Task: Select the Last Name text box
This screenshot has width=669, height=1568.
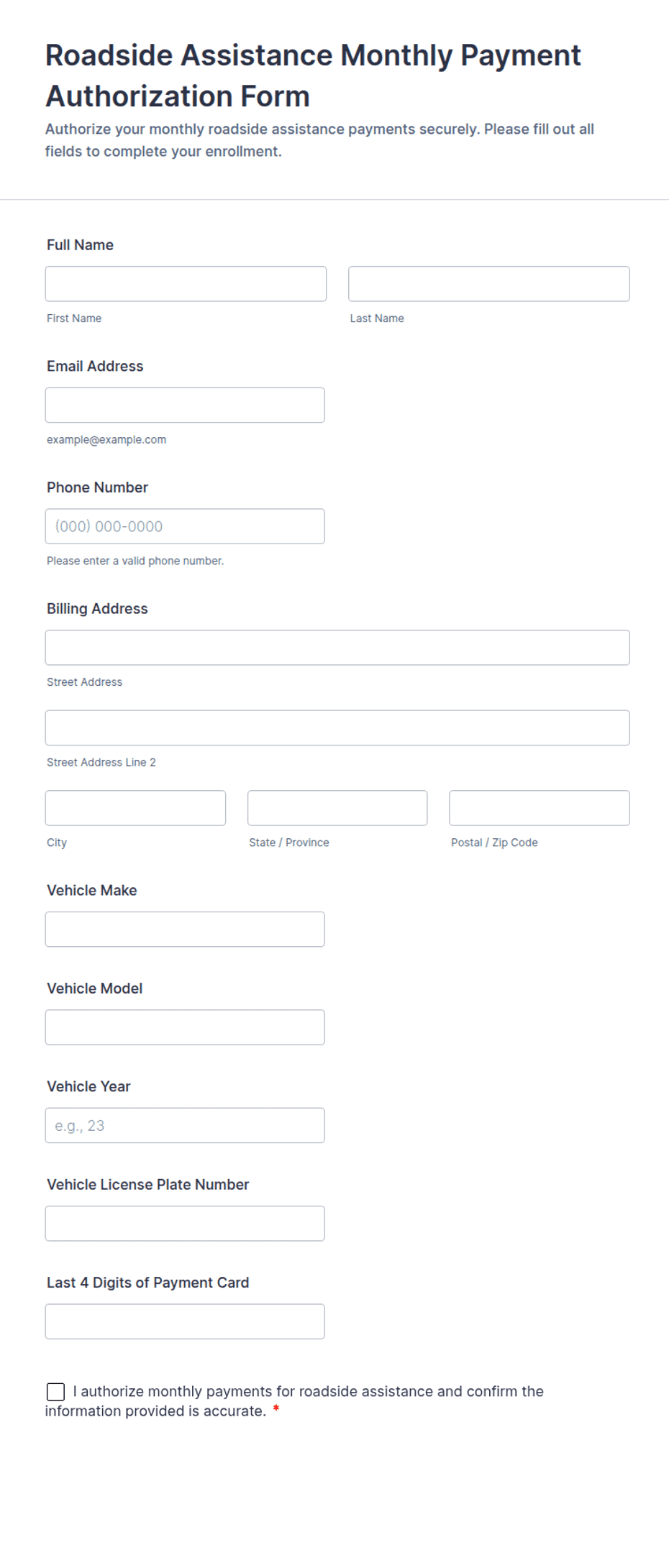Action: [x=489, y=284]
